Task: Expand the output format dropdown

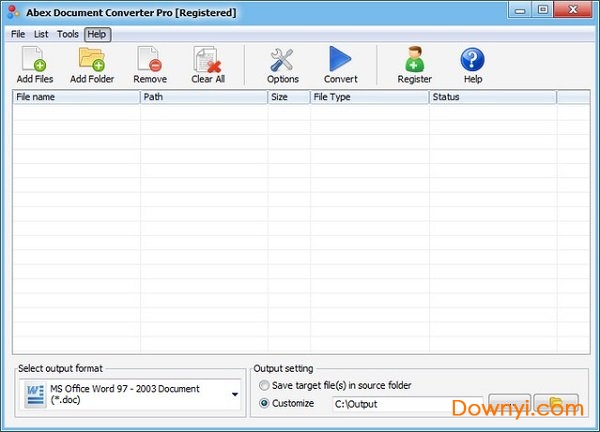Action: point(235,394)
